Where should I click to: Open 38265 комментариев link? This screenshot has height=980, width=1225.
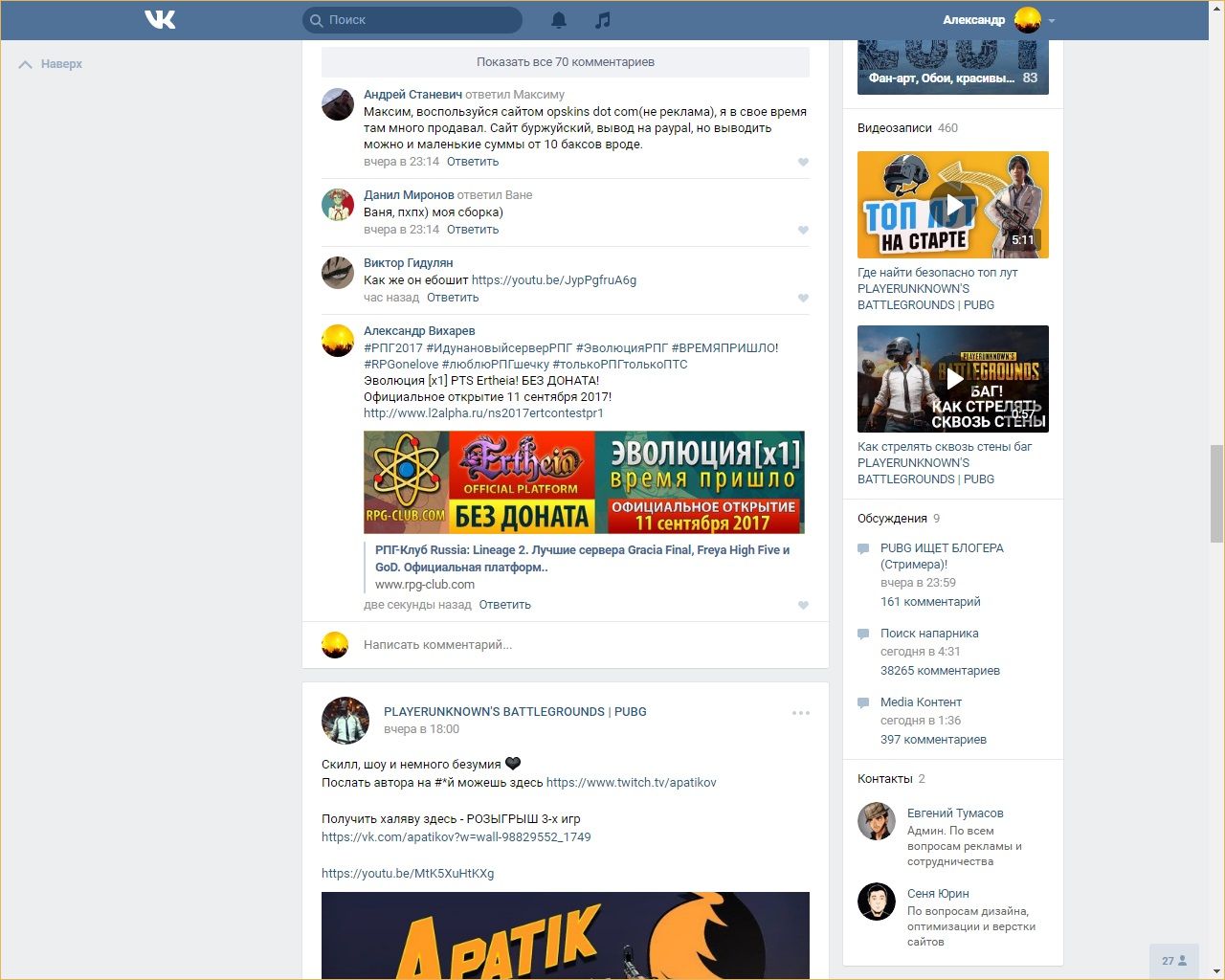(x=940, y=671)
